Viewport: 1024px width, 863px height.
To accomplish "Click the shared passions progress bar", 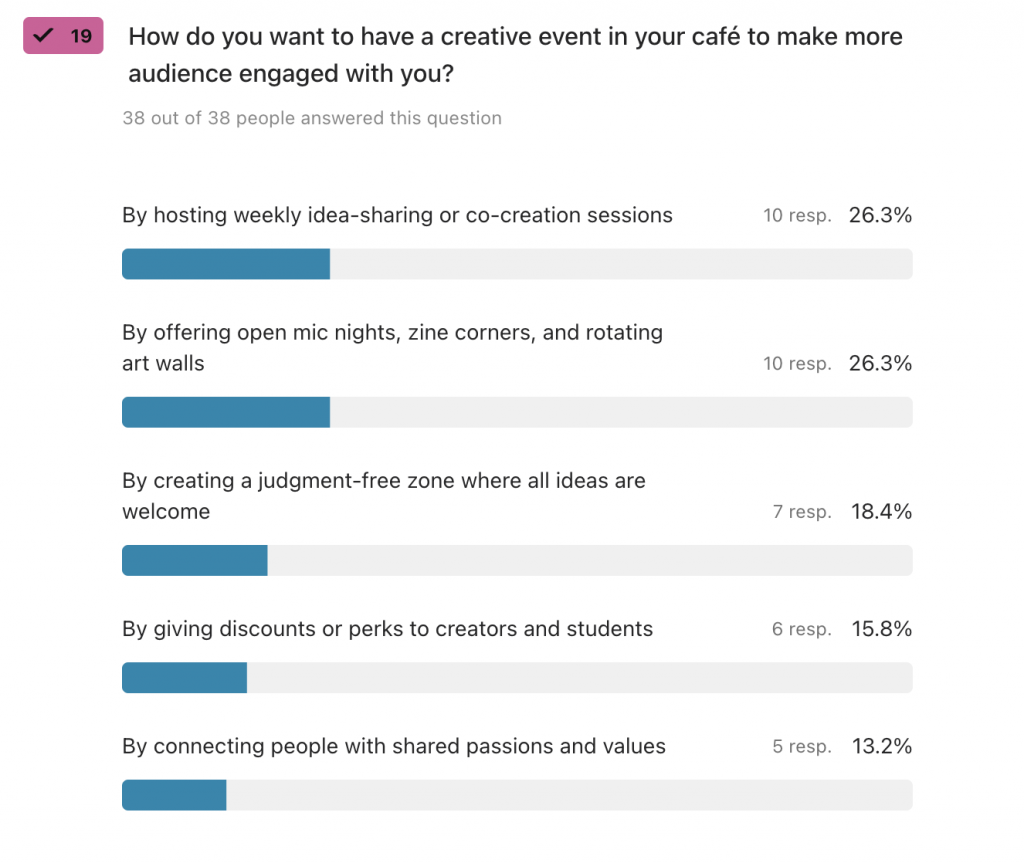I will click(x=517, y=795).
